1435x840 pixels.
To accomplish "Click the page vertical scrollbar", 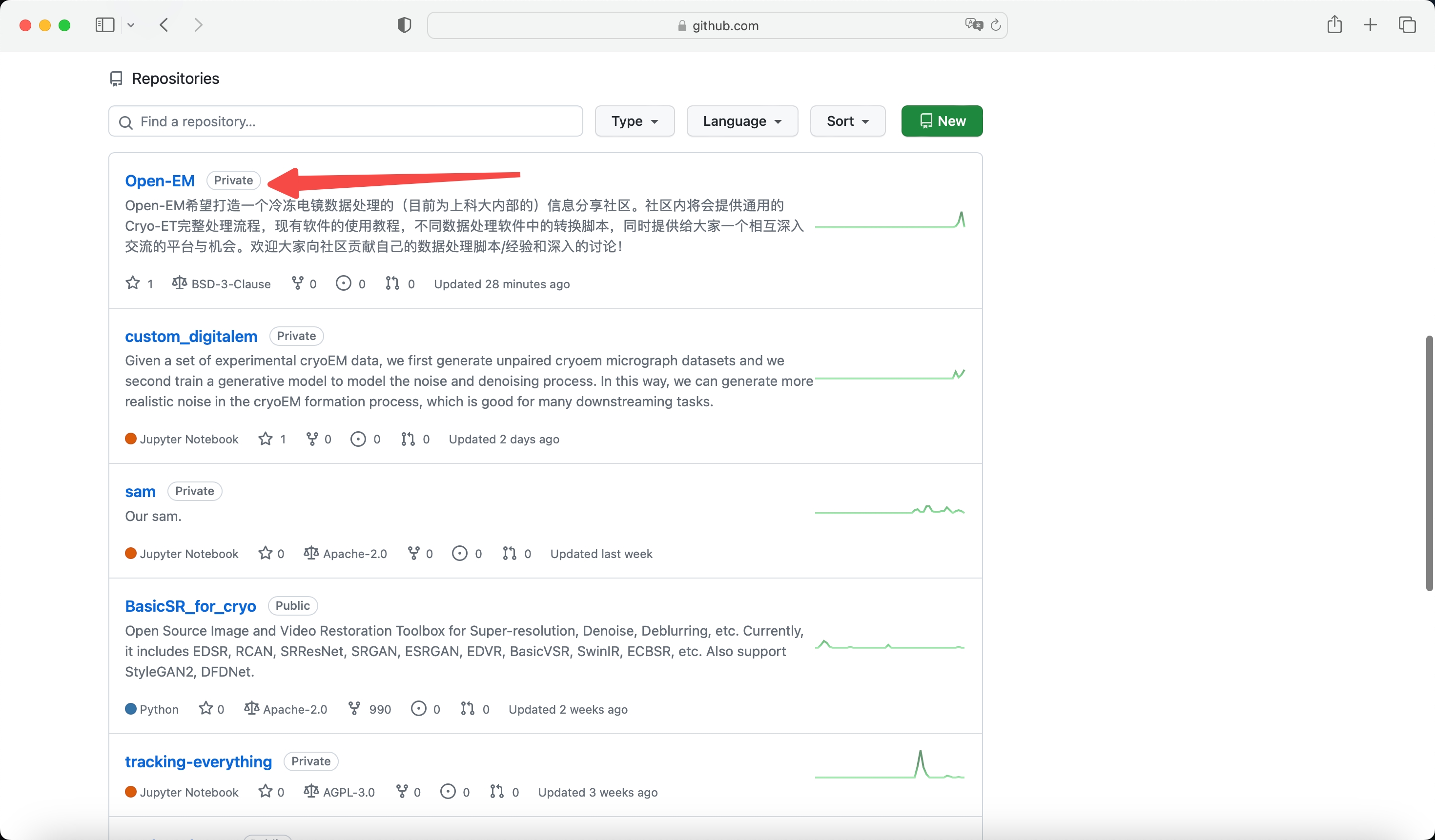I will coord(1429,463).
